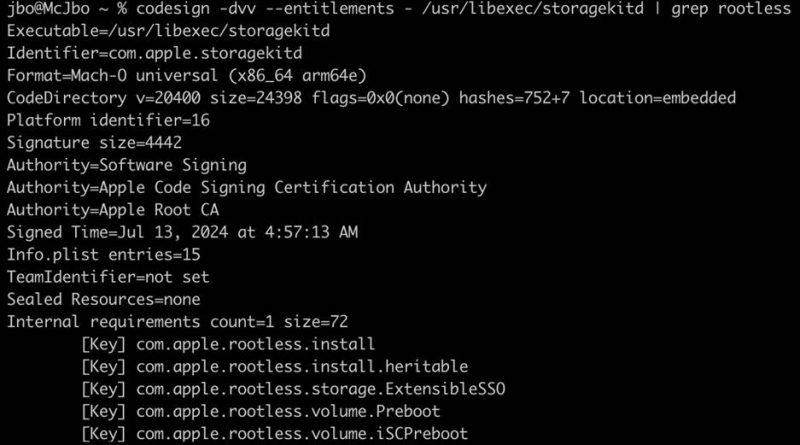The height and width of the screenshot is (445, 800).
Task: Click the Sealed Resources=none line
Action: [x=104, y=299]
